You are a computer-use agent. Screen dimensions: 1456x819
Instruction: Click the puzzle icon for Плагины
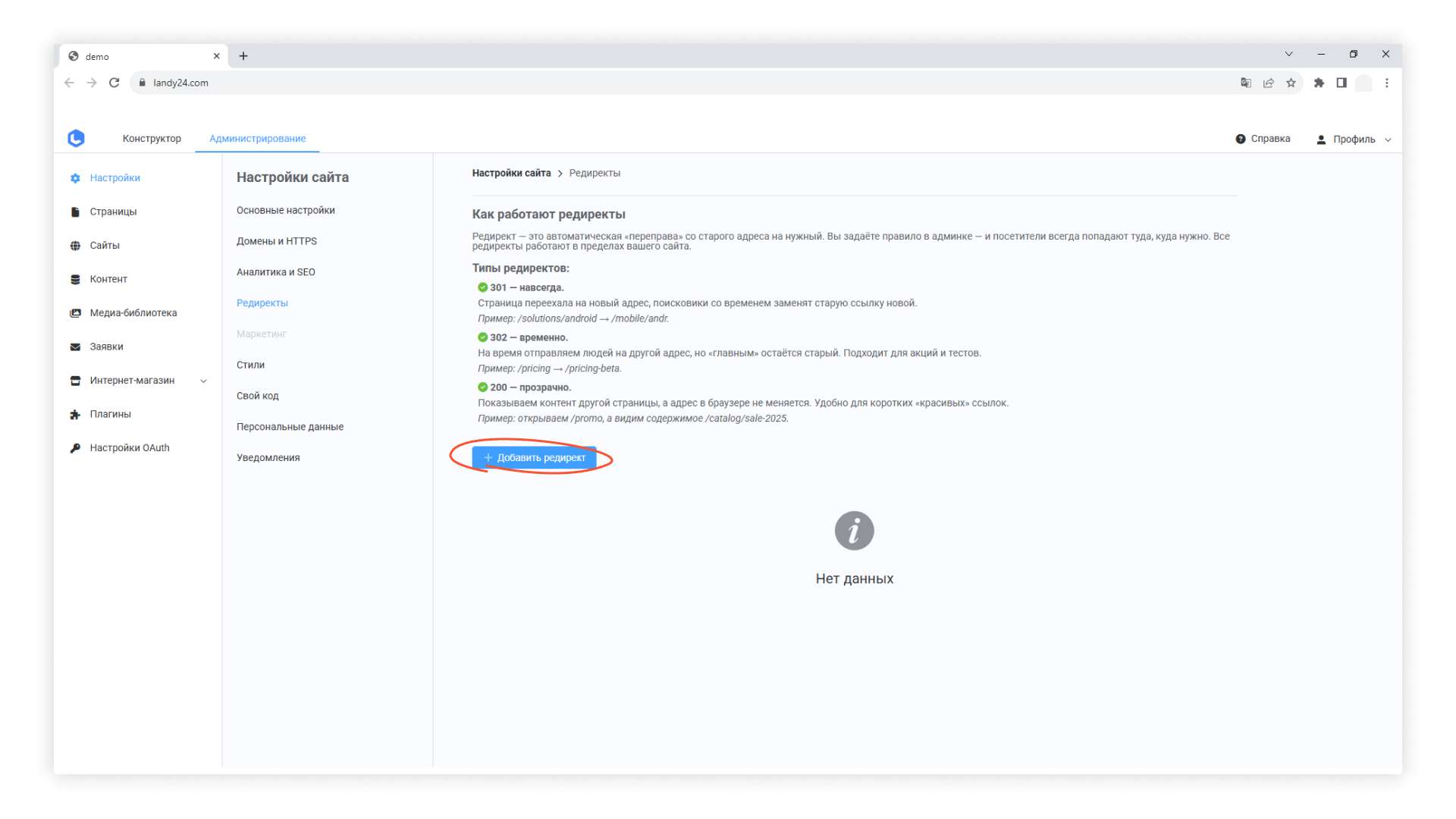(75, 414)
